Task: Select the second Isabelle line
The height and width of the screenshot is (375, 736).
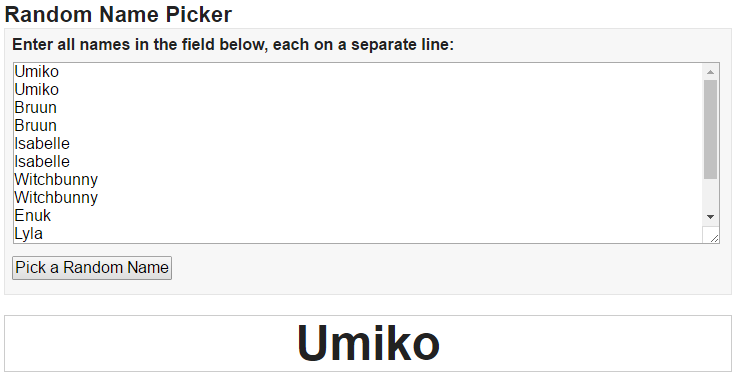Action: coord(42,161)
